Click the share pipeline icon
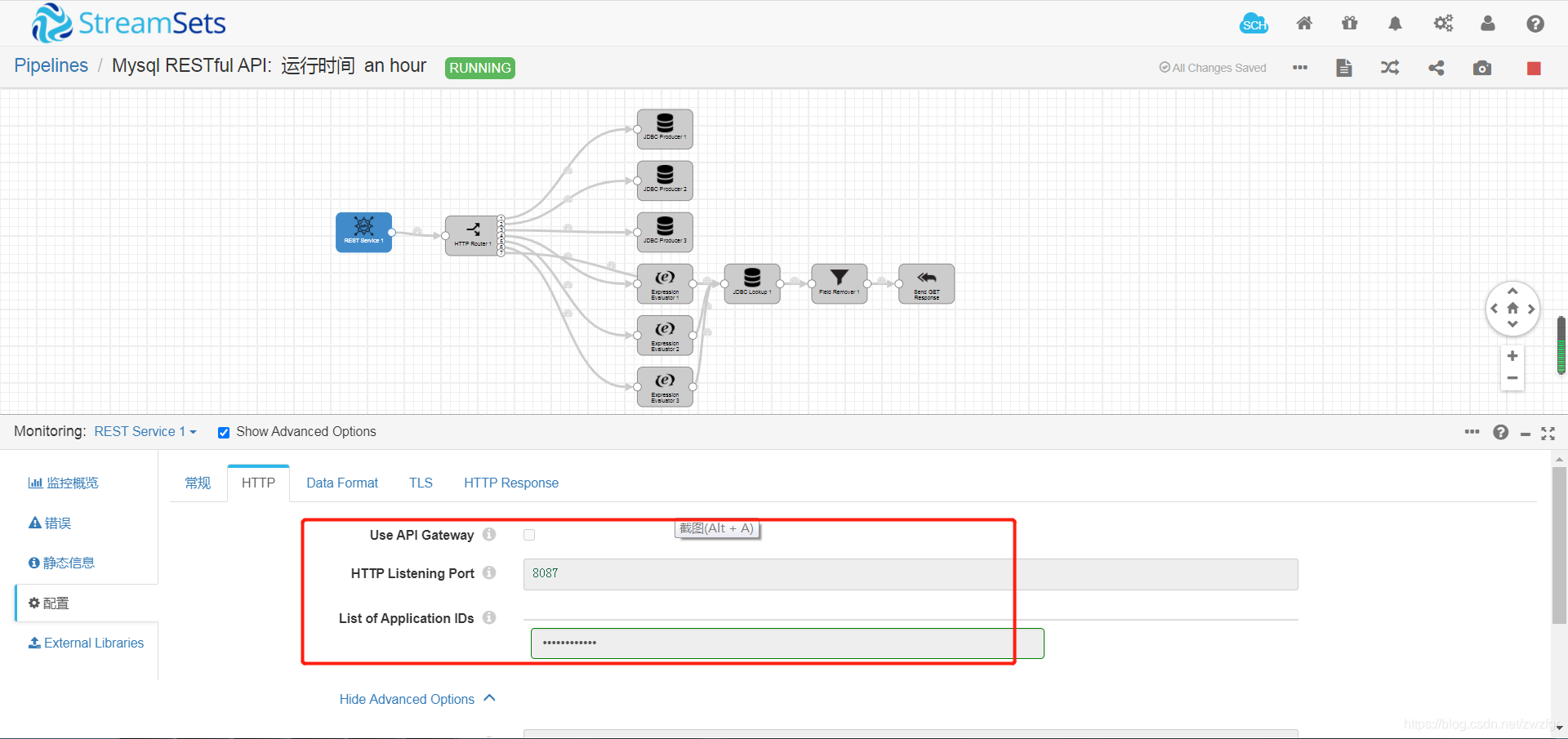This screenshot has height=739, width=1568. point(1437,68)
